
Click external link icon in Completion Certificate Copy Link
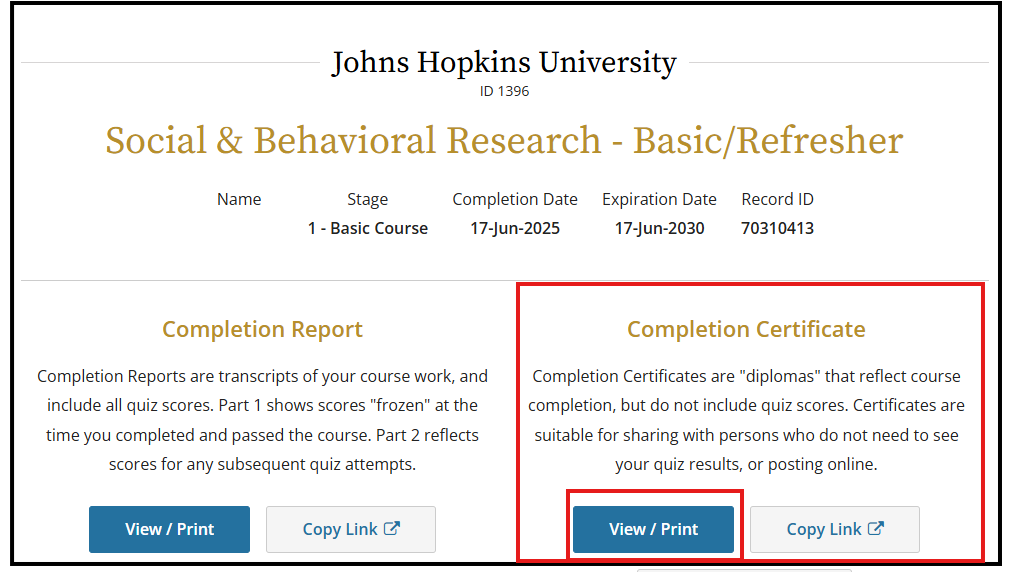(875, 528)
